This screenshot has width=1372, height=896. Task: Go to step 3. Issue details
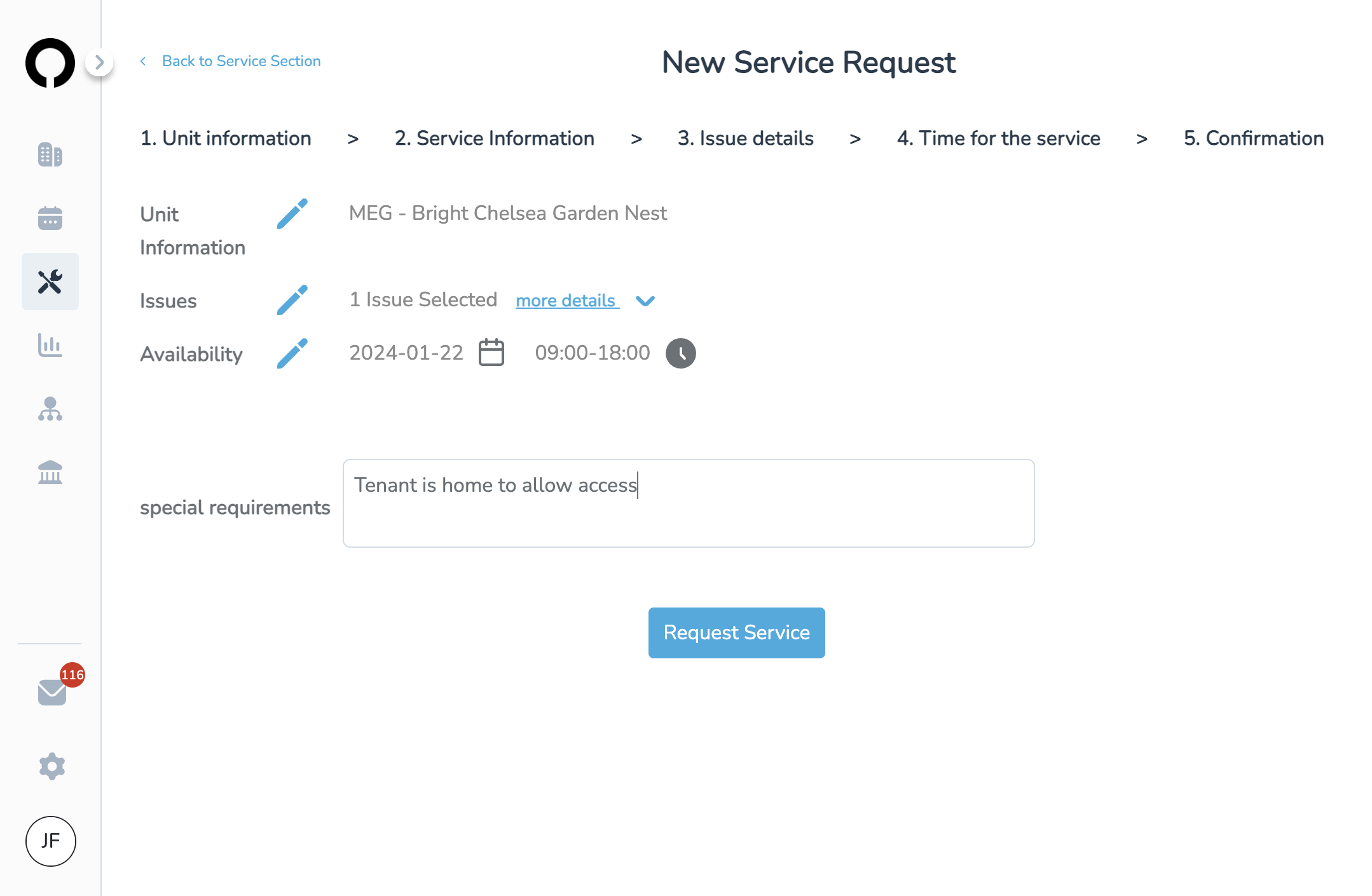click(746, 138)
